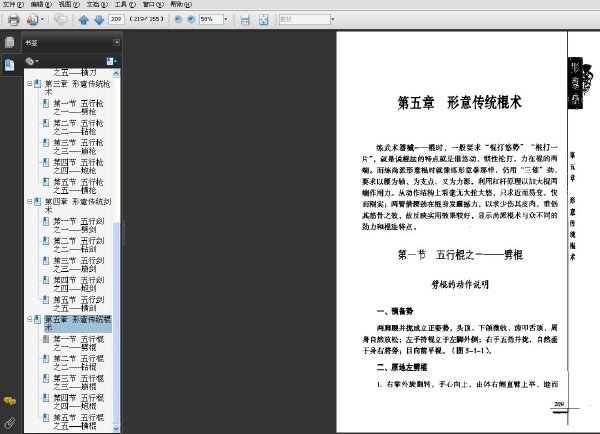Open the attachments paperclip panel

[10, 423]
